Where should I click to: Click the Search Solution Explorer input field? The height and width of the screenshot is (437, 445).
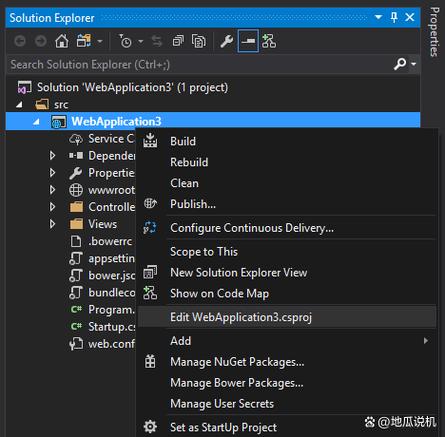point(200,64)
